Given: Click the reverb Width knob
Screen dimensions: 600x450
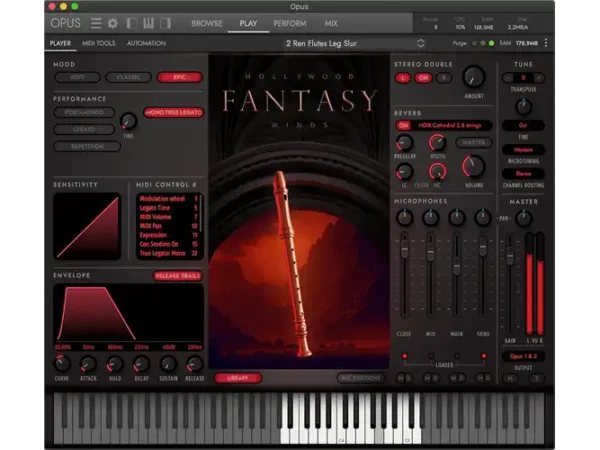Looking at the screenshot, I should [x=437, y=143].
